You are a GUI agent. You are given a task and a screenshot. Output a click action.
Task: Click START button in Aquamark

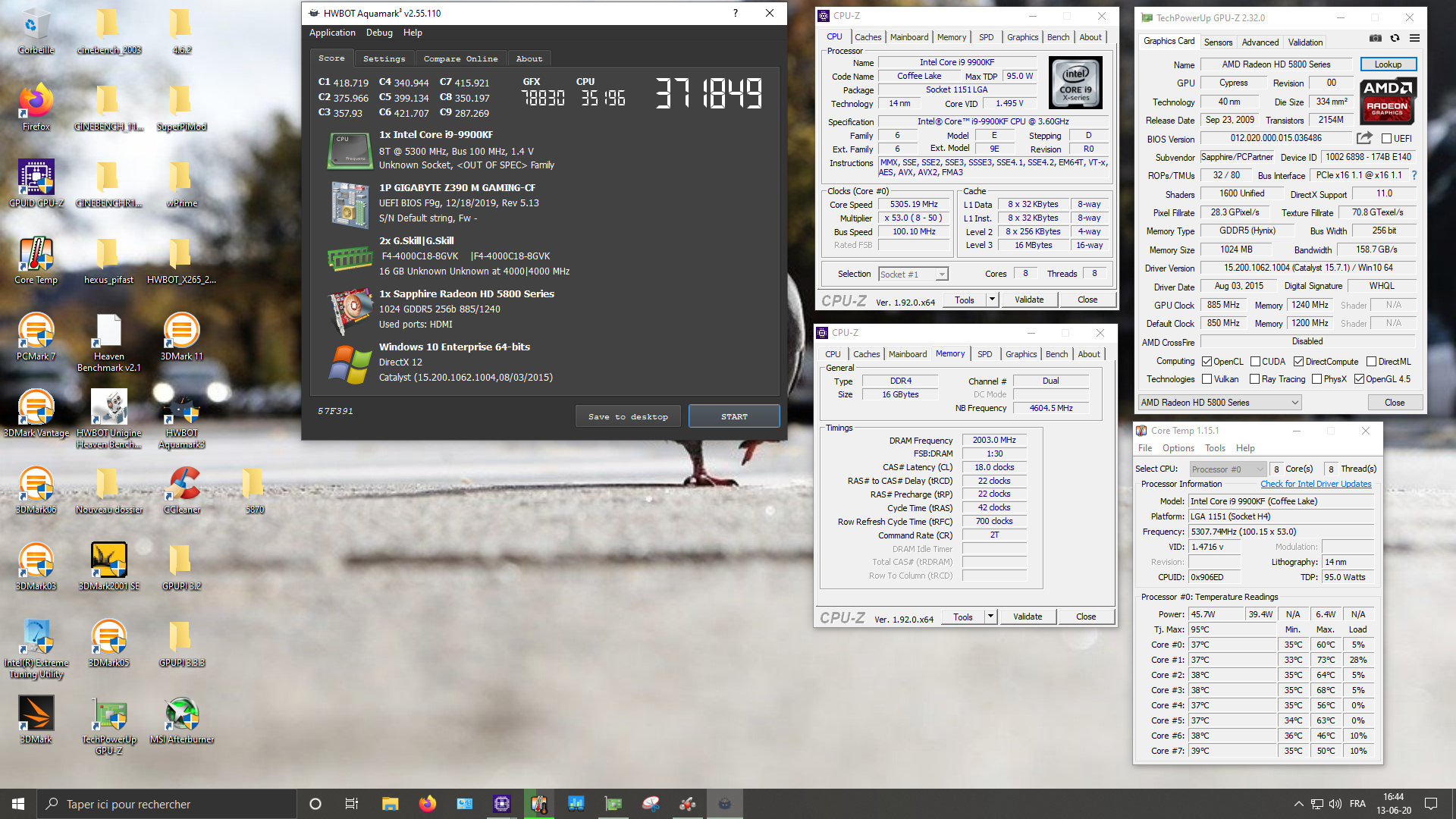[734, 416]
